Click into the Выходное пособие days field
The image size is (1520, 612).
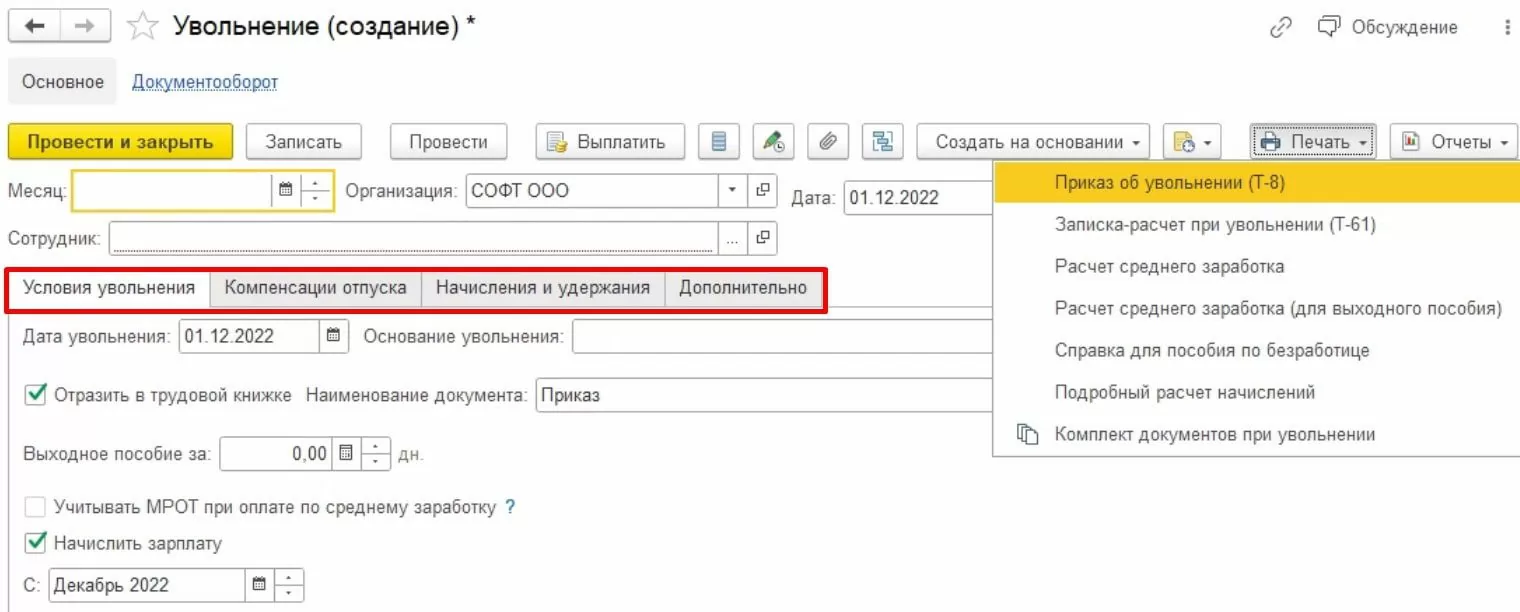[276, 454]
